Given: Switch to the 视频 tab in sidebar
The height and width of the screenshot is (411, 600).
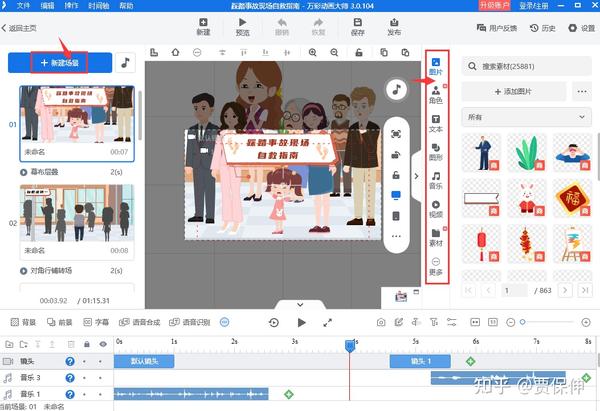Looking at the screenshot, I should tap(435, 209).
